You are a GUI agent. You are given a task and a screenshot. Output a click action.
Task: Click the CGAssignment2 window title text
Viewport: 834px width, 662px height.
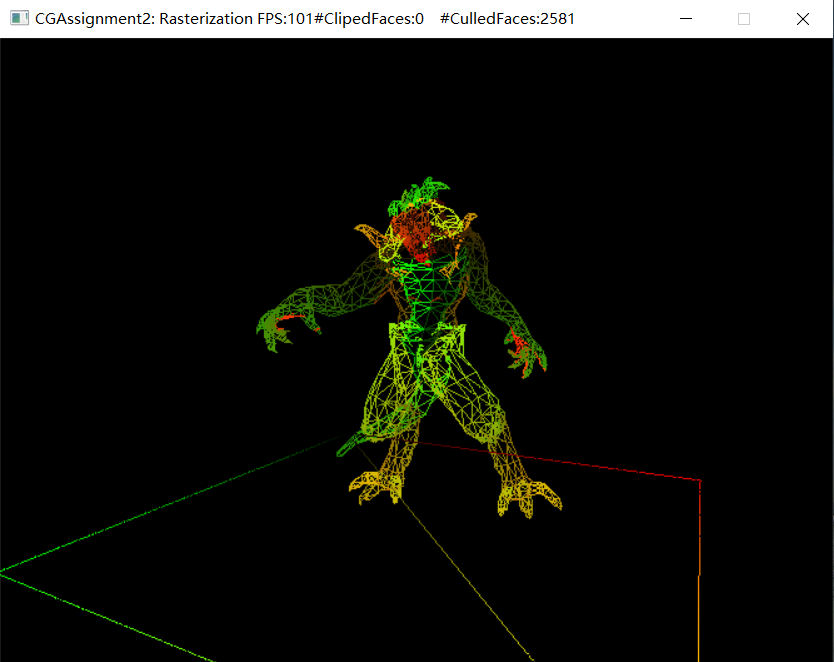pyautogui.click(x=305, y=19)
